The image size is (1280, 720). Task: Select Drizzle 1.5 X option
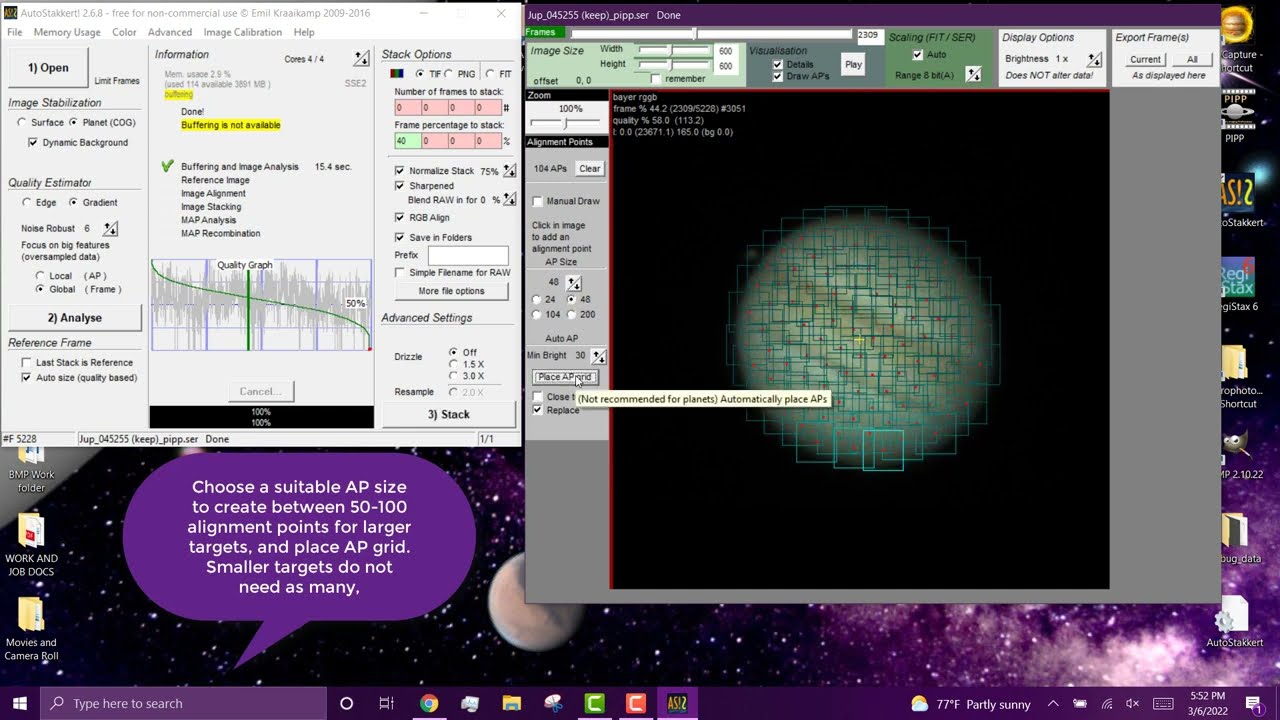point(454,364)
